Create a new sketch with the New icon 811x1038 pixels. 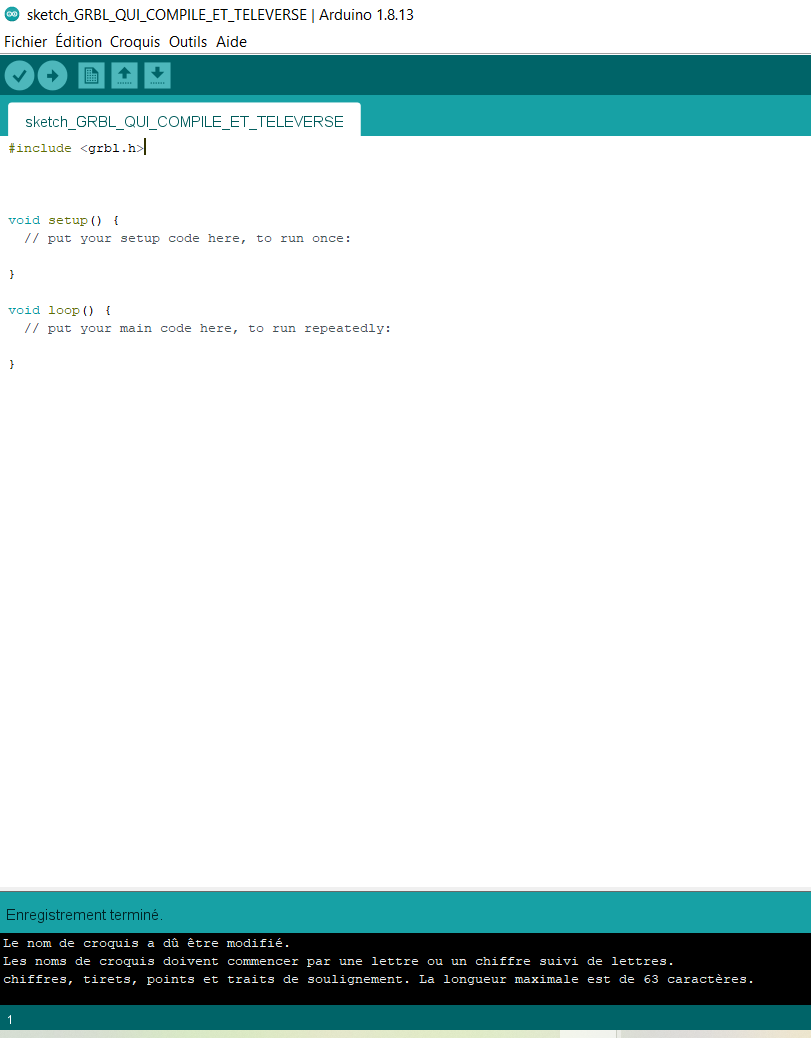coord(91,75)
